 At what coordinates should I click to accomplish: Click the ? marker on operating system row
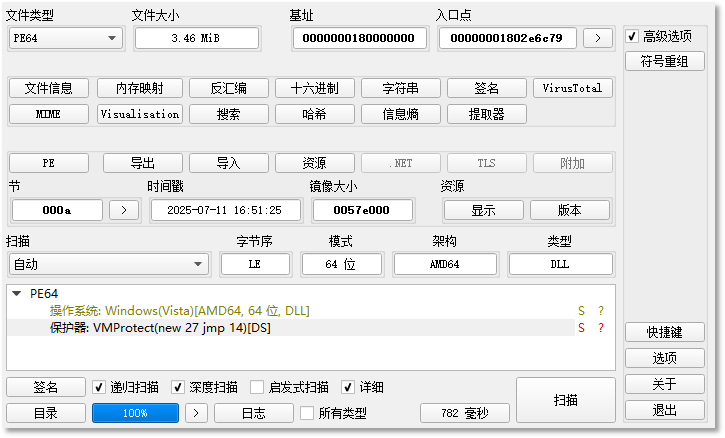coord(601,311)
